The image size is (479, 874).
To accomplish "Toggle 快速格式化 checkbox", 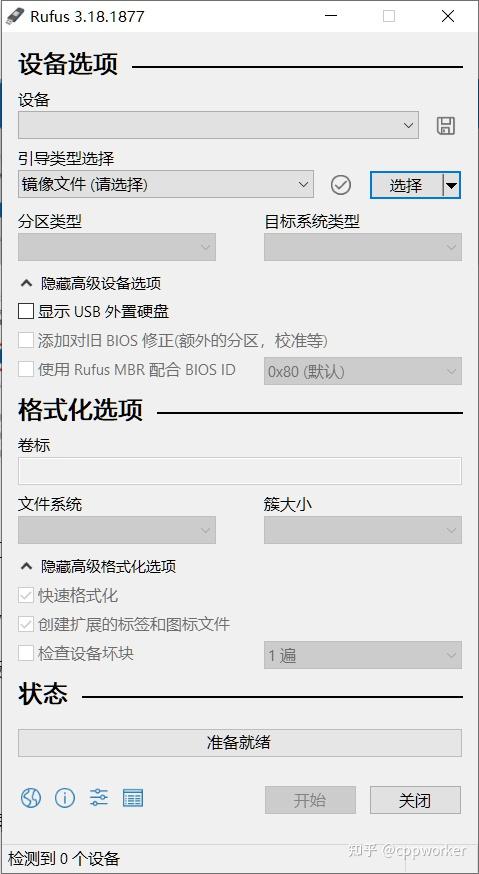I will [26, 595].
